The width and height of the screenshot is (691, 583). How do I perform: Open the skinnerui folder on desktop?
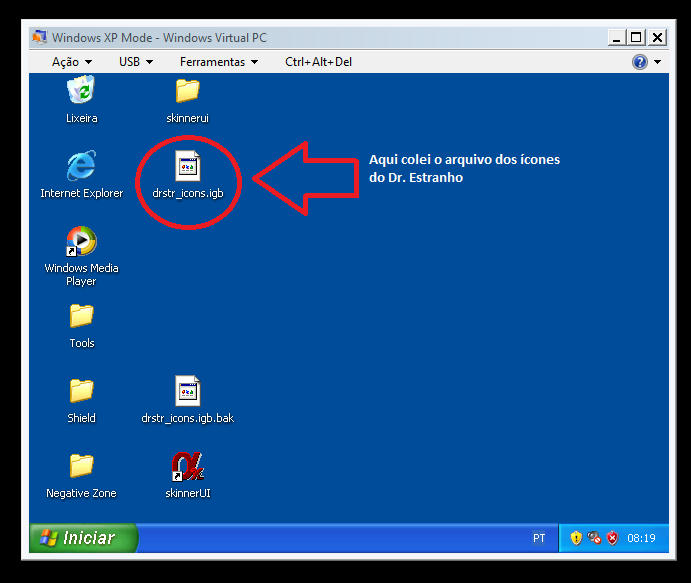click(188, 91)
